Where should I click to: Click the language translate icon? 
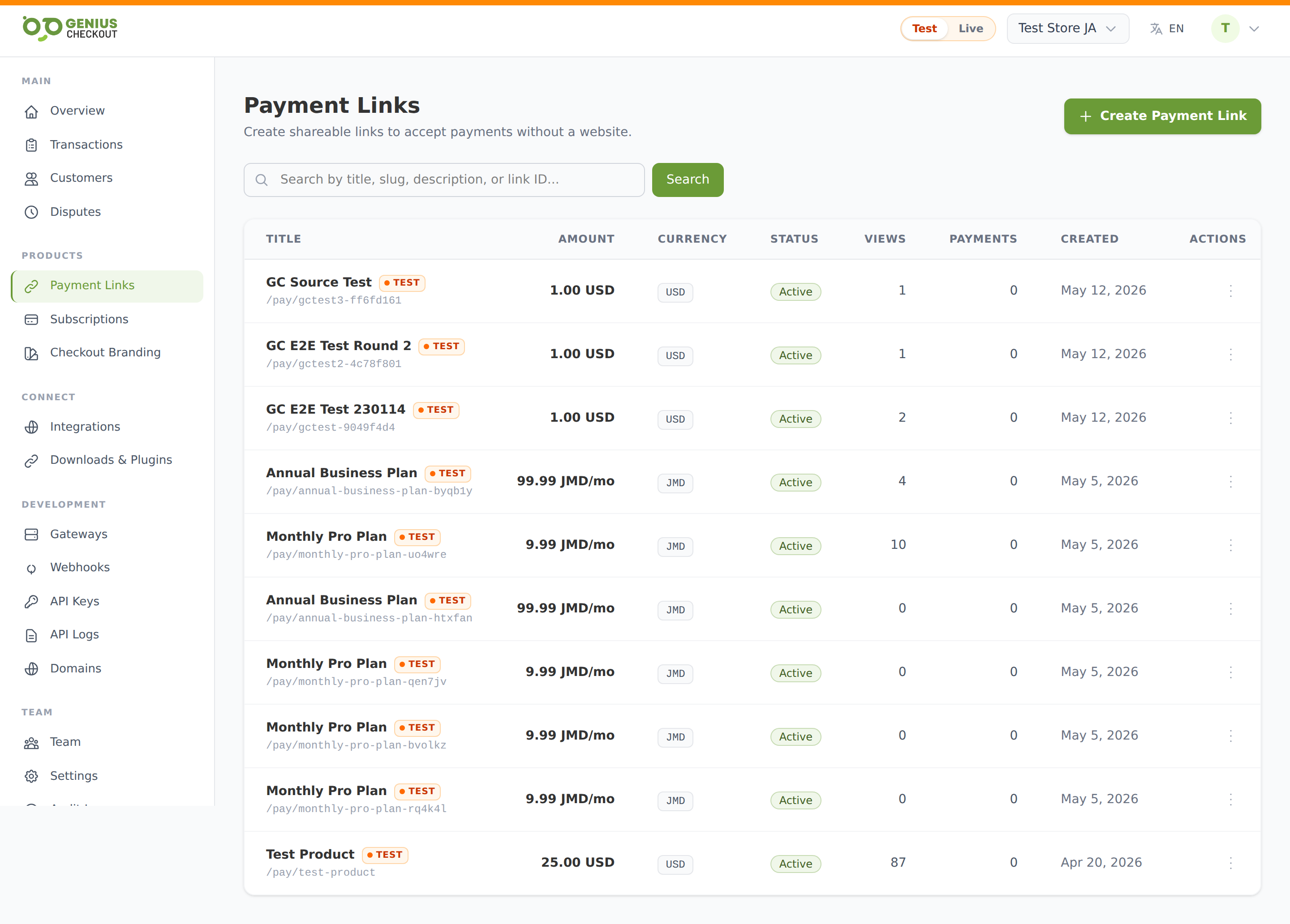click(1156, 29)
